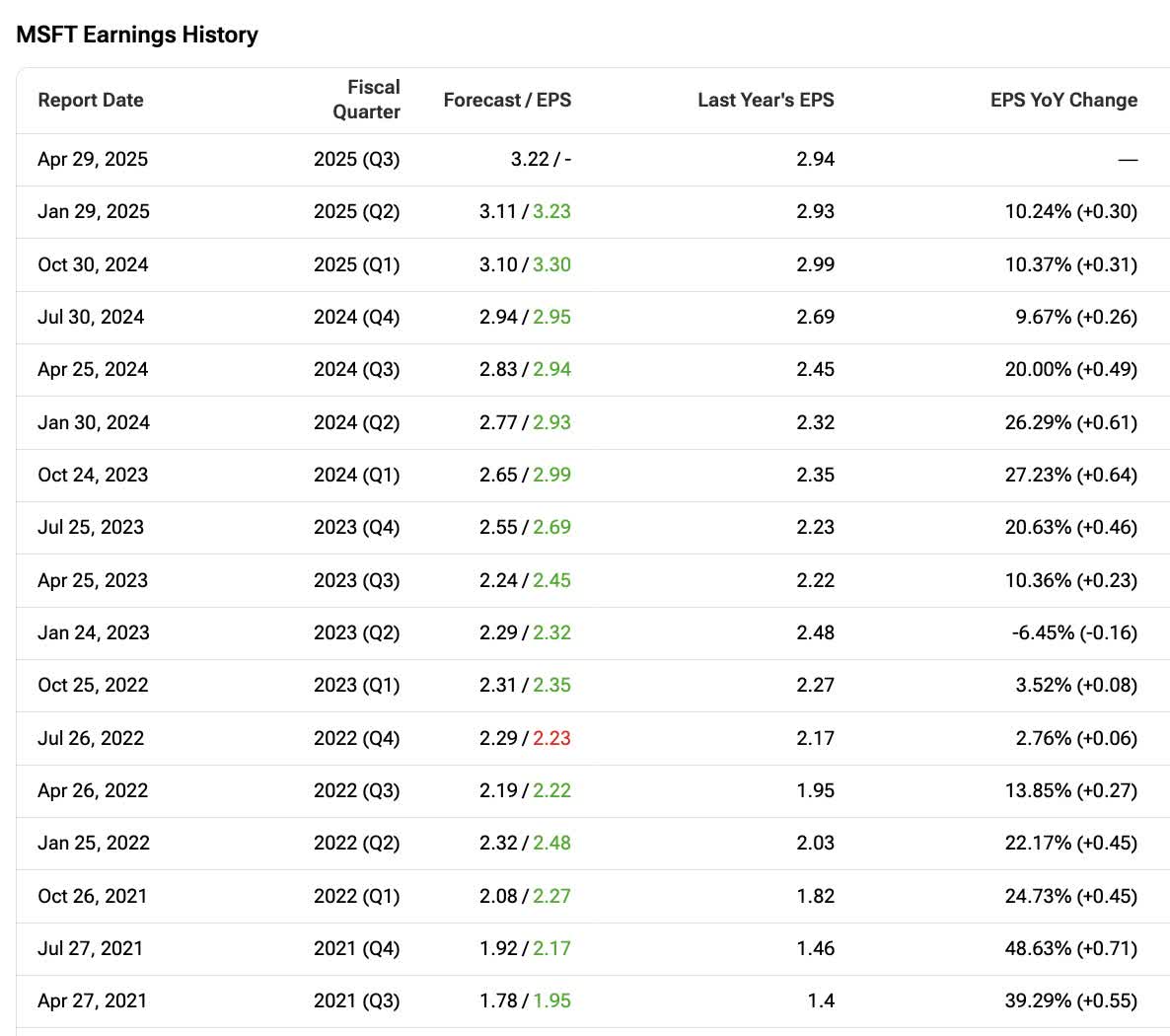Select the Forecast / EPS column header
This screenshot has width=1170, height=1036.
coord(507,100)
